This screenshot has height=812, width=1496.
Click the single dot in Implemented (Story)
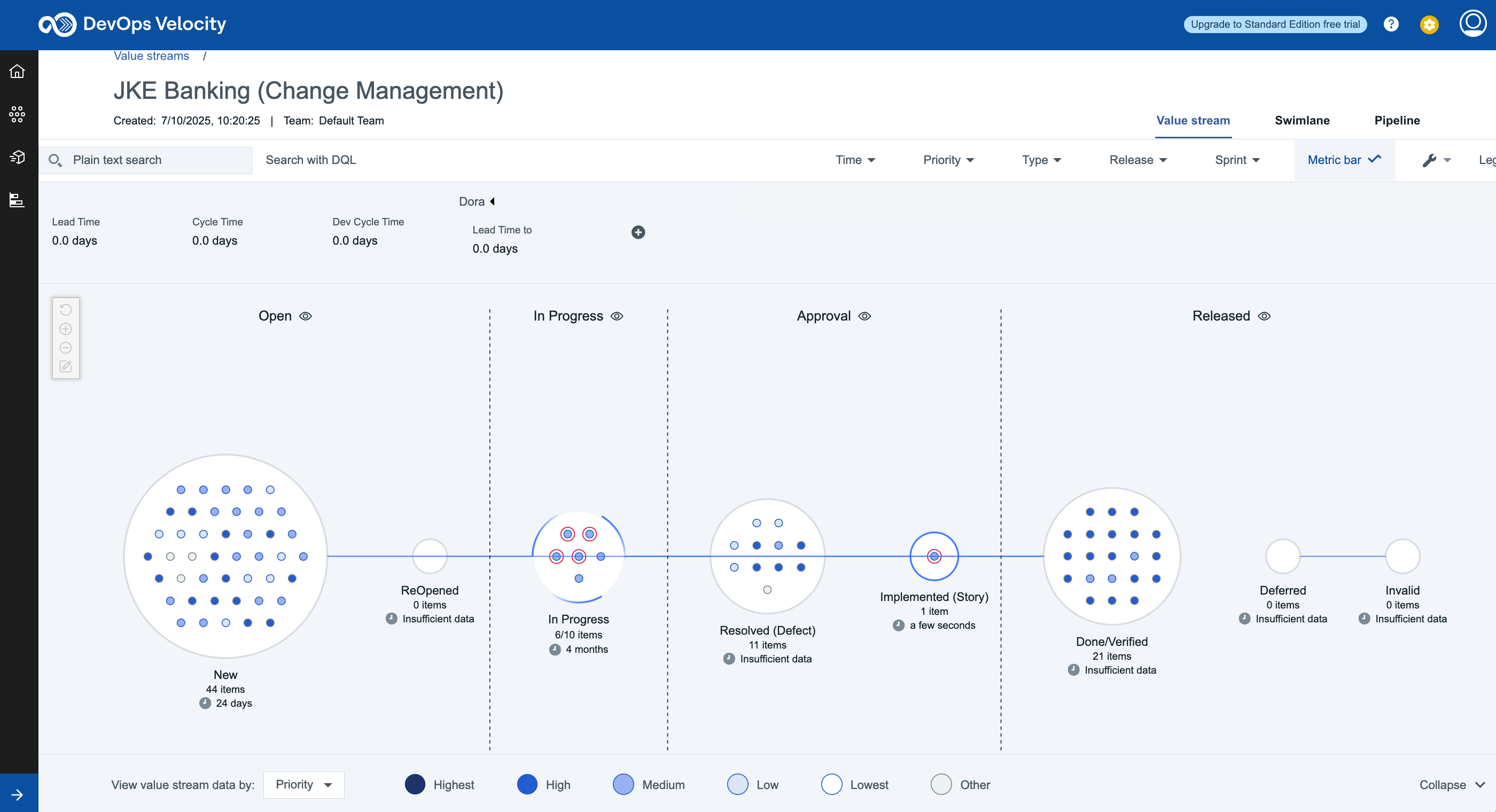tap(934, 557)
